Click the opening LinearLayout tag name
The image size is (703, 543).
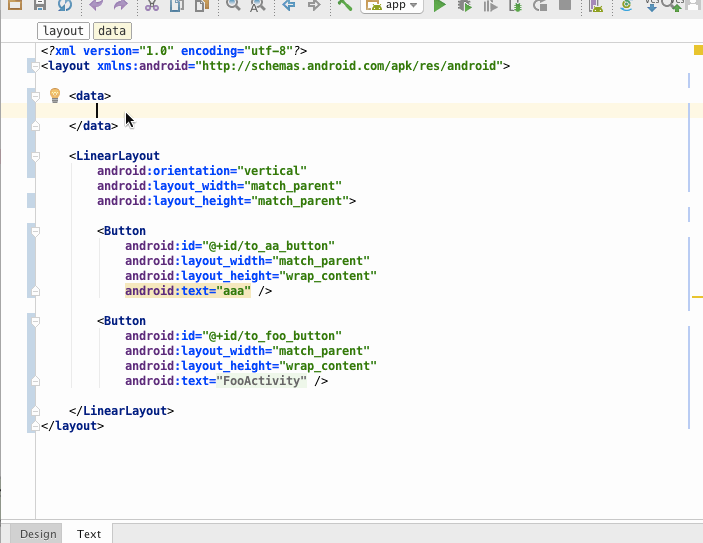tap(118, 156)
